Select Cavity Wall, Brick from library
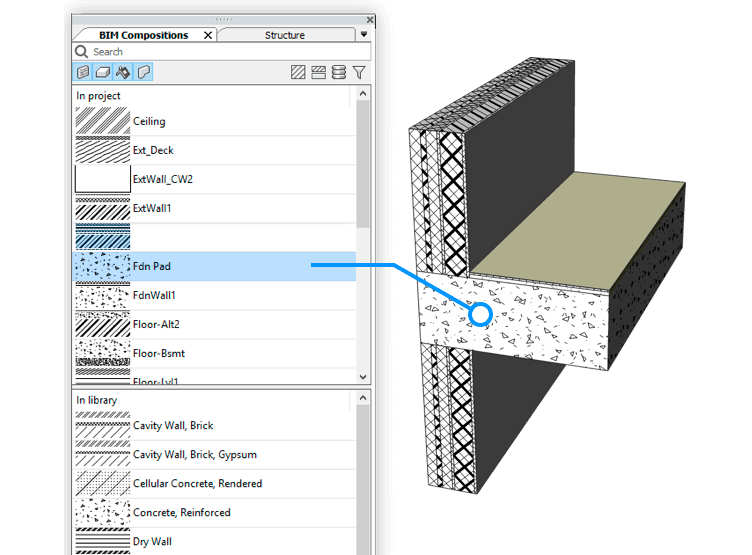The height and width of the screenshot is (555, 752). pos(214,425)
